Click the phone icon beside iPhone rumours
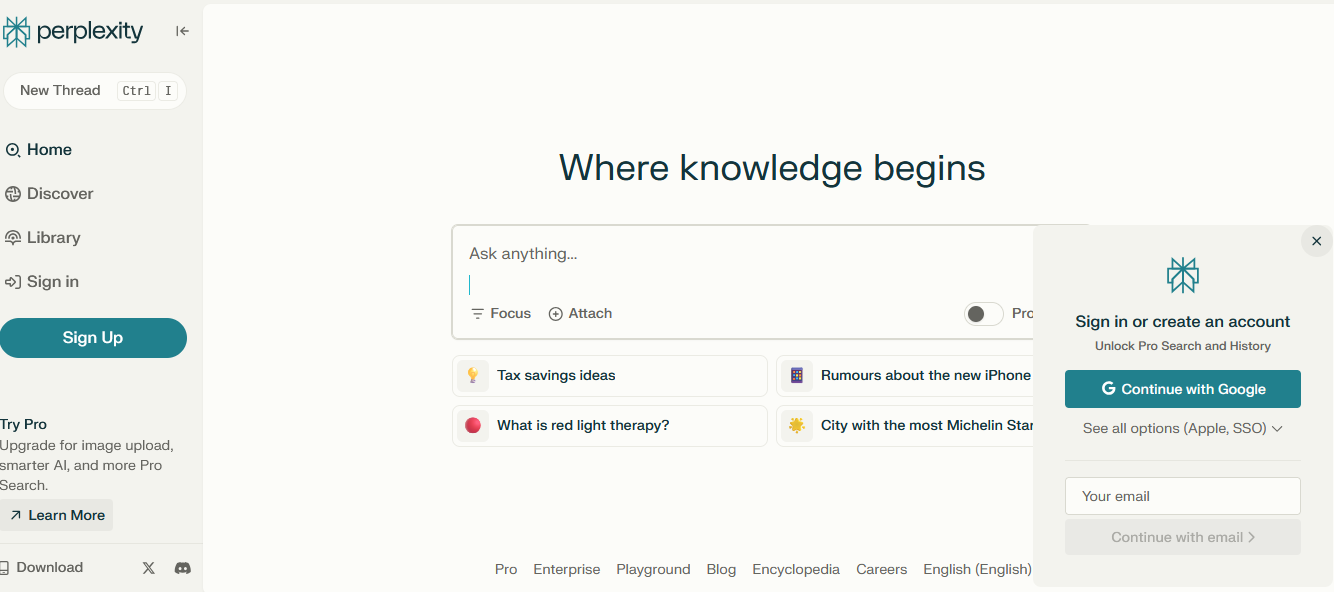Screen dimensions: 1334x592 [x=797, y=376]
